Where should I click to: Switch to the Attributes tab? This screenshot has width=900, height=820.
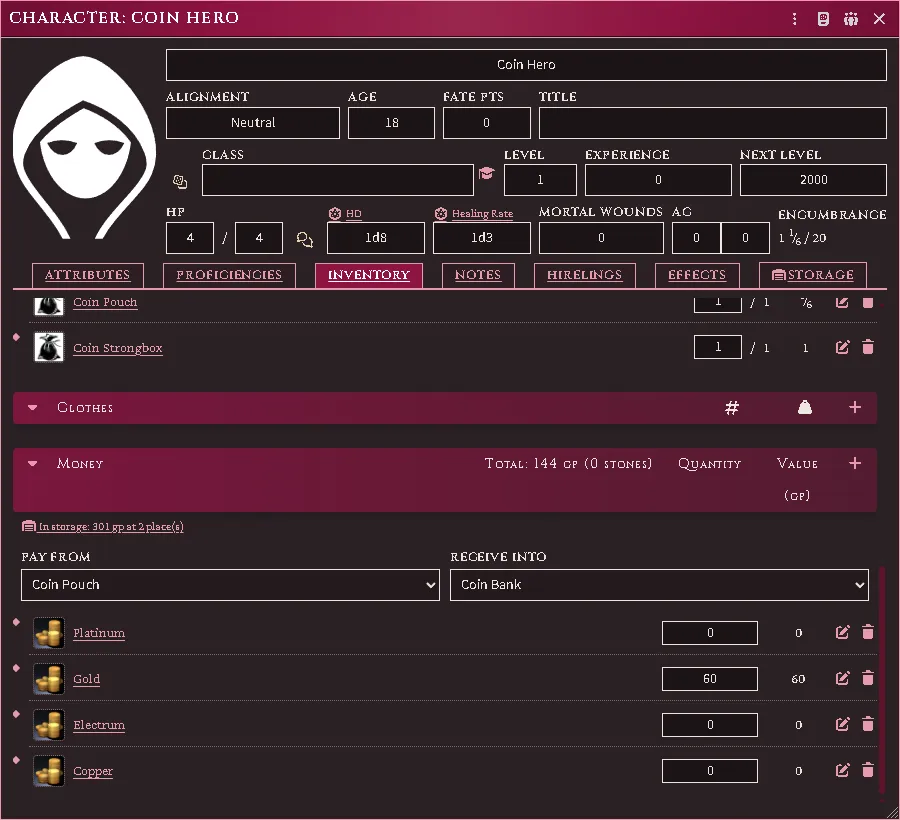click(x=87, y=275)
